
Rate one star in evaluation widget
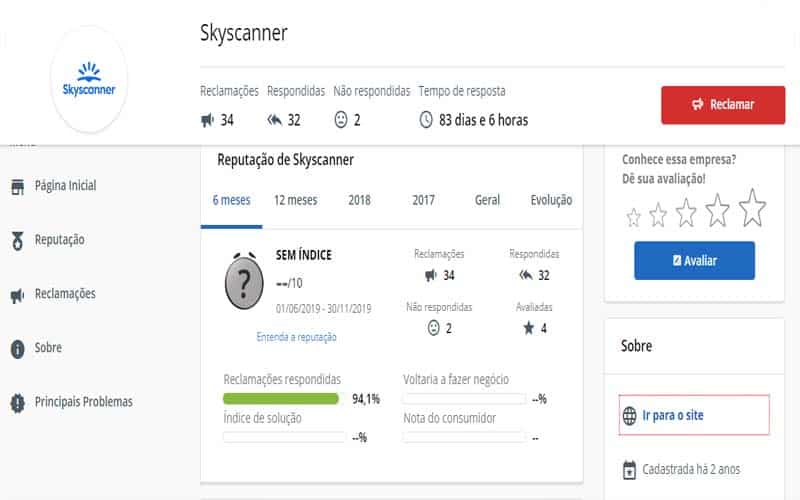click(634, 218)
